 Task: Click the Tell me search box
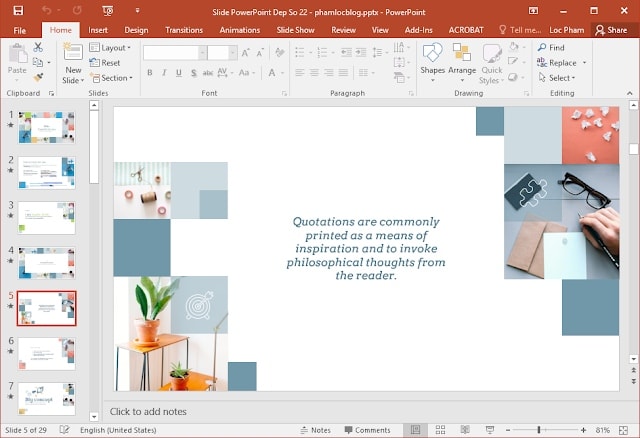coord(520,30)
